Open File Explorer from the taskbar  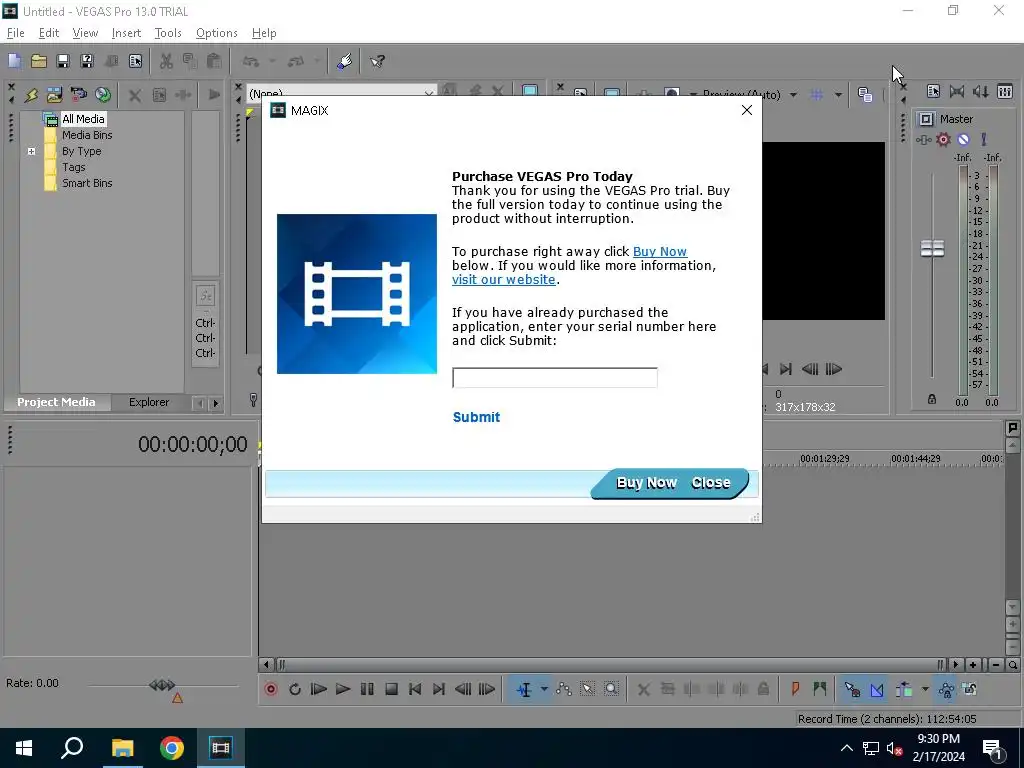[122, 748]
